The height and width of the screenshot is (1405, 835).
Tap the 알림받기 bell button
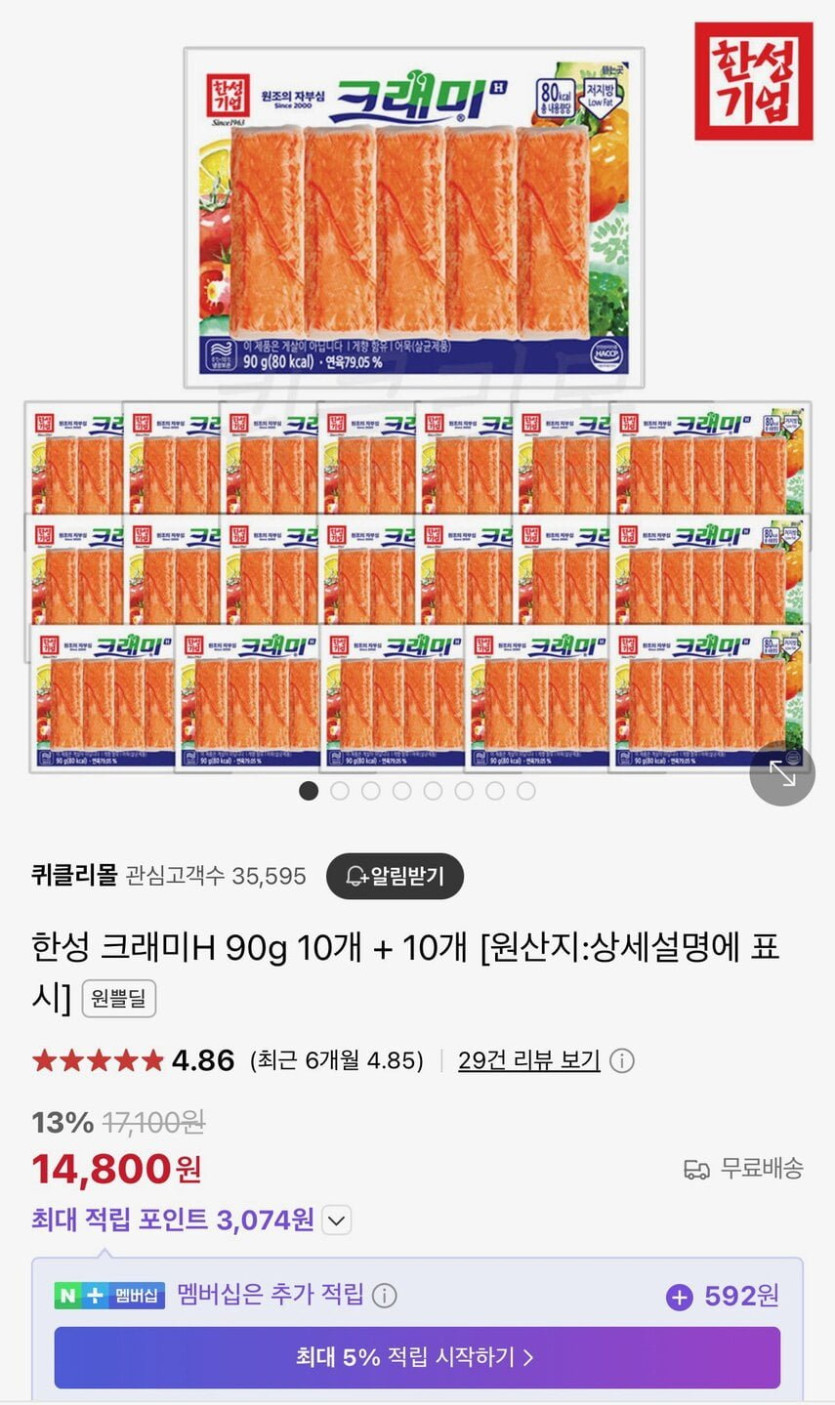tap(395, 876)
